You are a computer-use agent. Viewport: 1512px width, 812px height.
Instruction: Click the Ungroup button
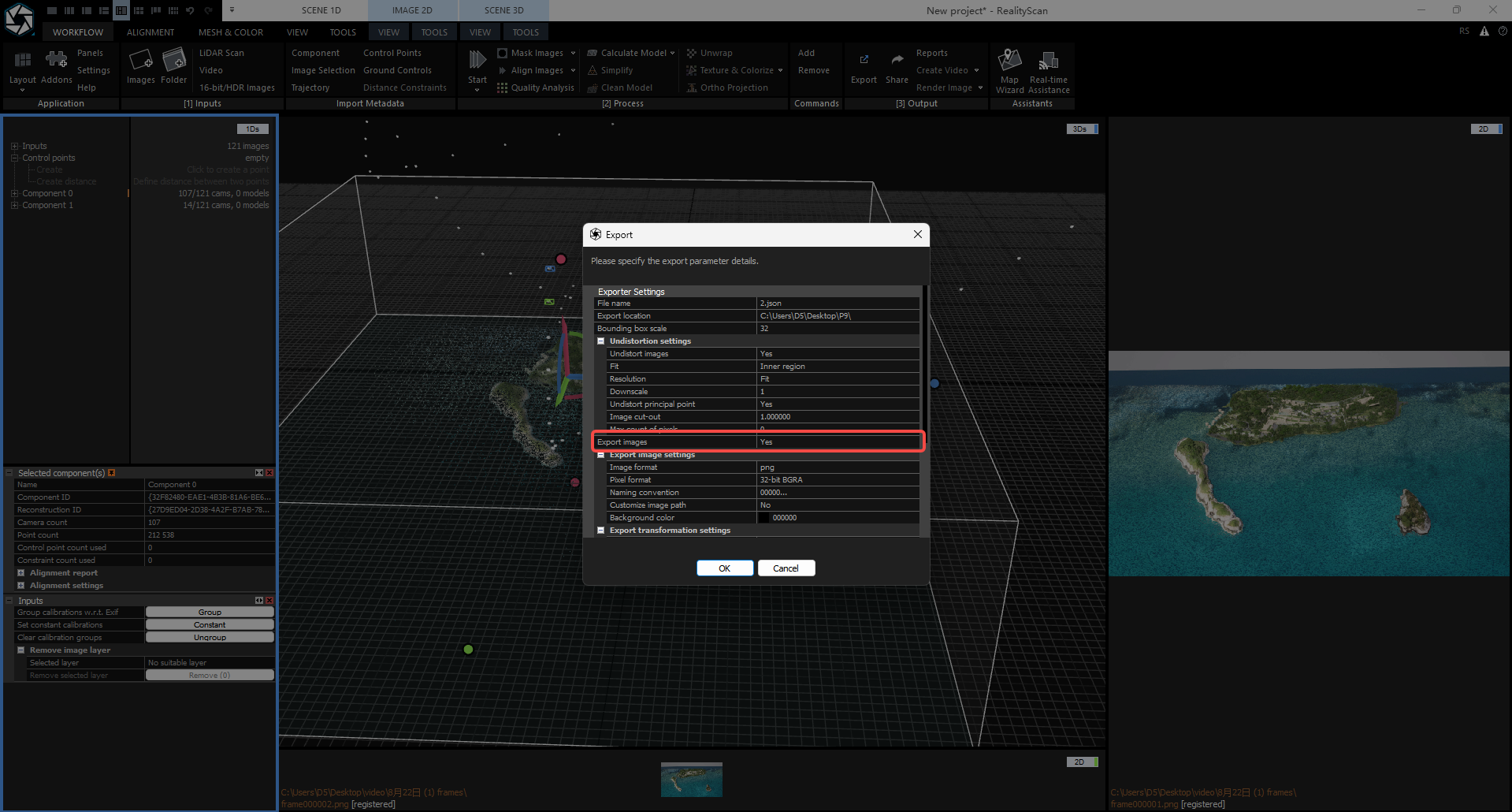pos(210,638)
